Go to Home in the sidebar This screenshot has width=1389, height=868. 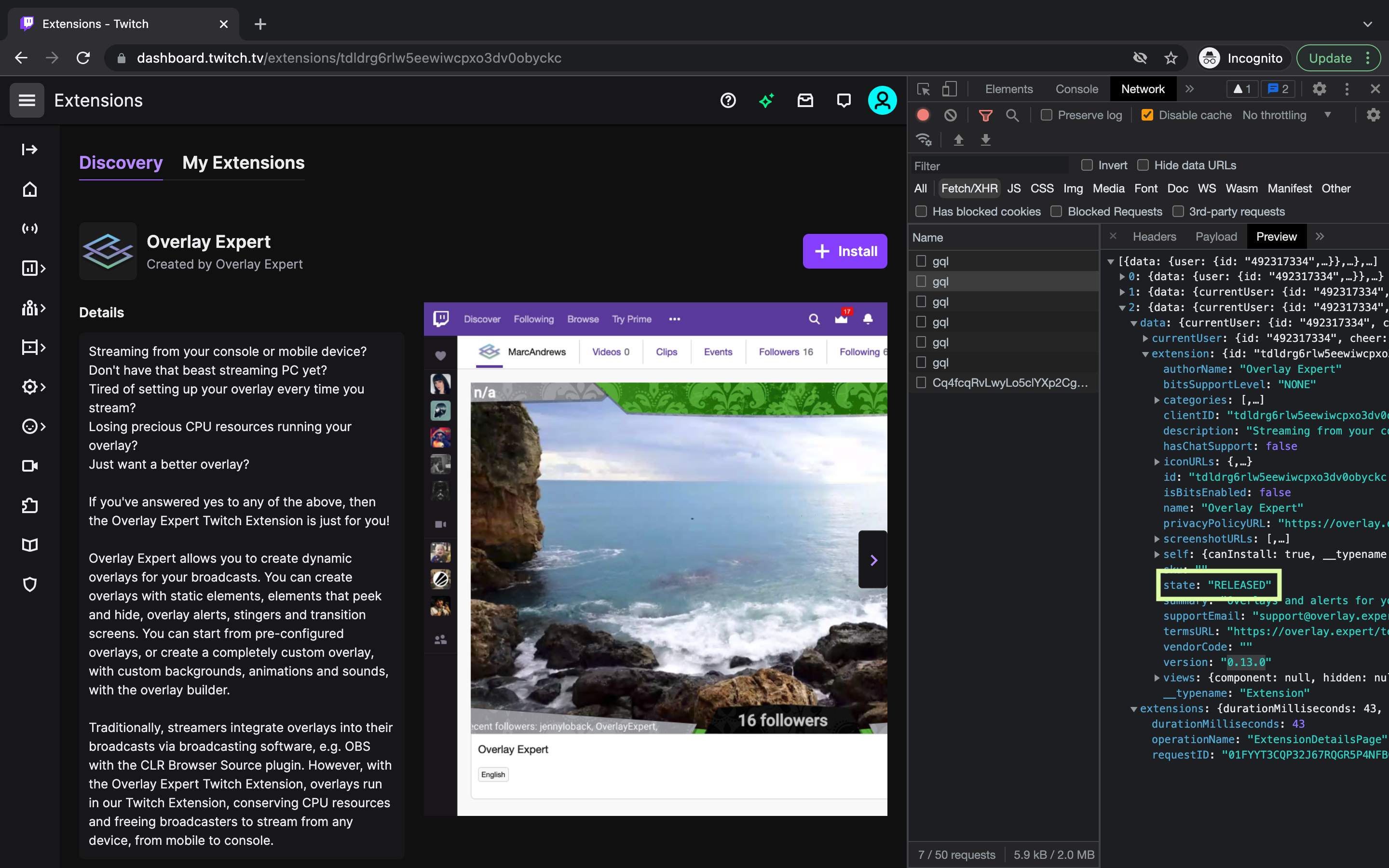30,189
